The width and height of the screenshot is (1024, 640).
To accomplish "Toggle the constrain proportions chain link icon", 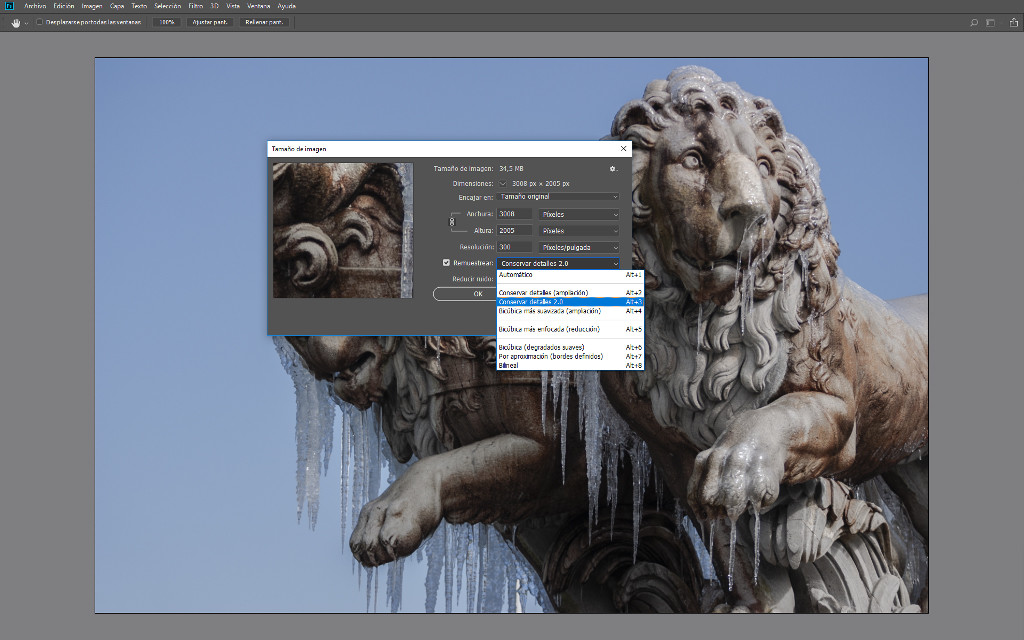I will click(452, 222).
